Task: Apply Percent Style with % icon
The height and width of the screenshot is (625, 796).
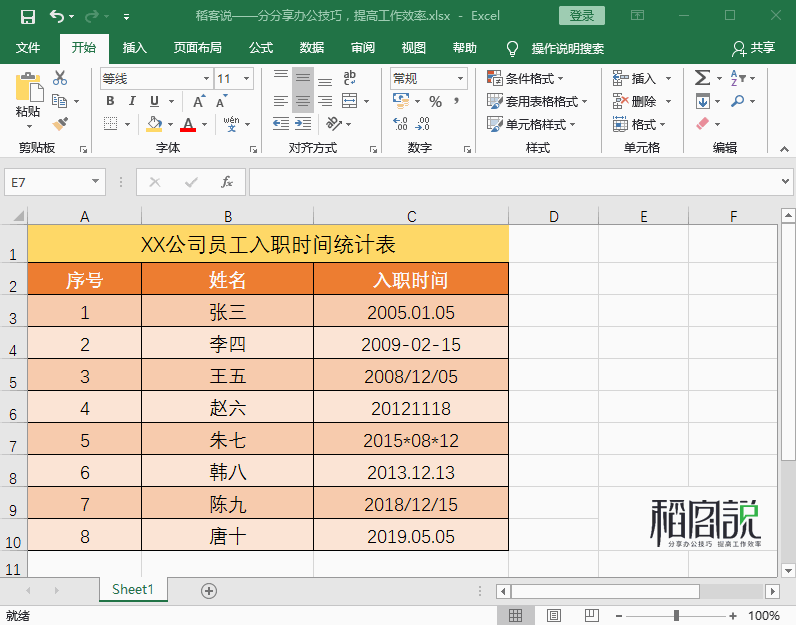Action: click(436, 102)
